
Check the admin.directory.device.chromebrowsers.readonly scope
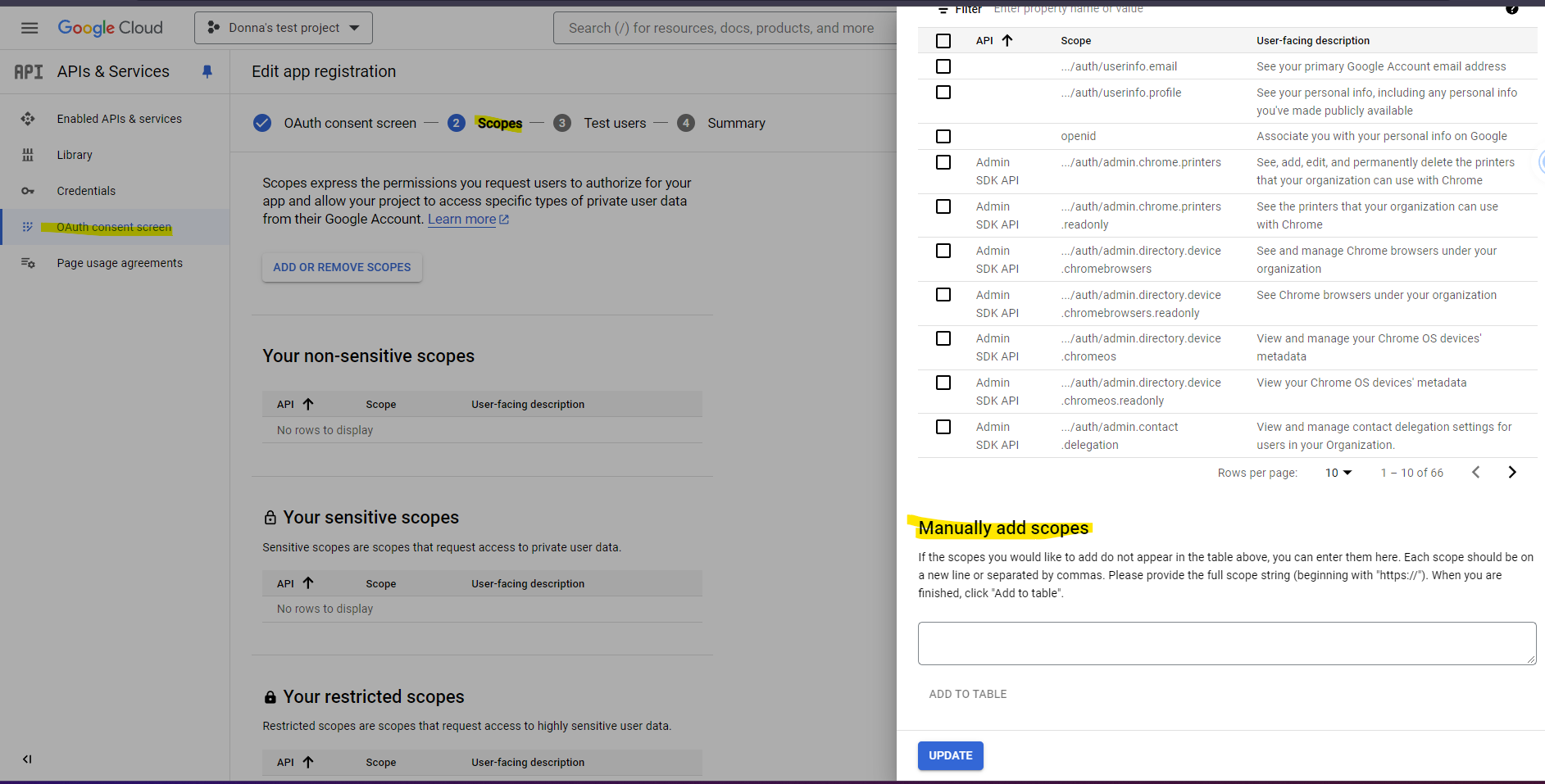(x=943, y=294)
